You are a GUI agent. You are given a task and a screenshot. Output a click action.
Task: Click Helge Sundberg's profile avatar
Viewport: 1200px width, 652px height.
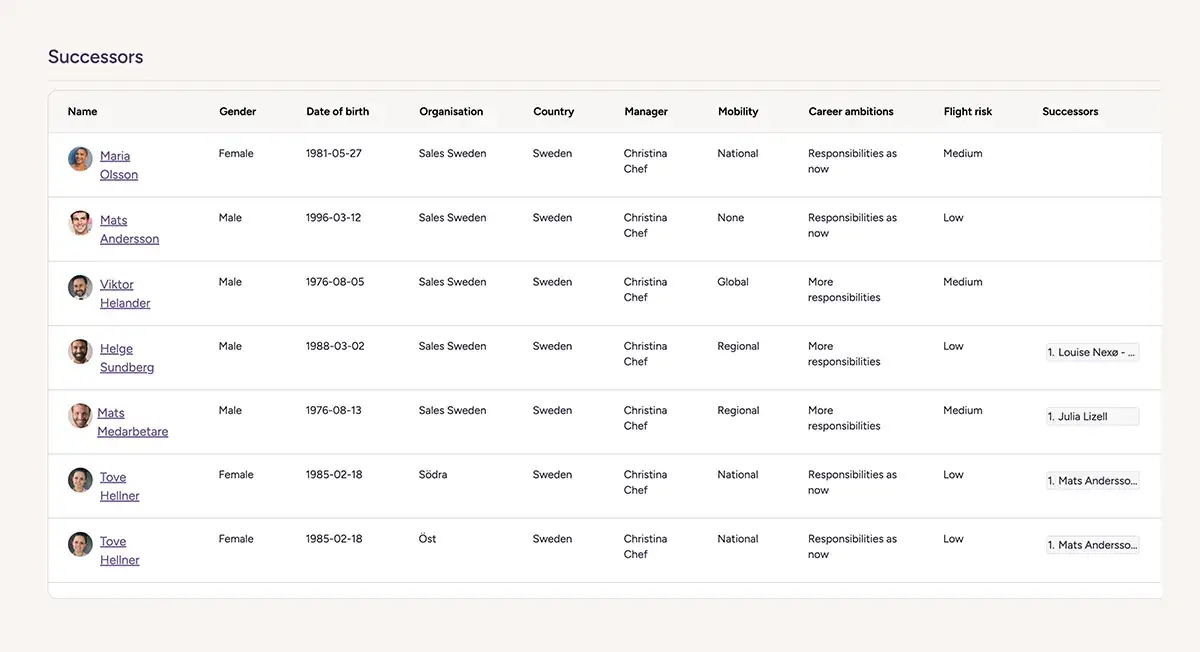pyautogui.click(x=80, y=351)
